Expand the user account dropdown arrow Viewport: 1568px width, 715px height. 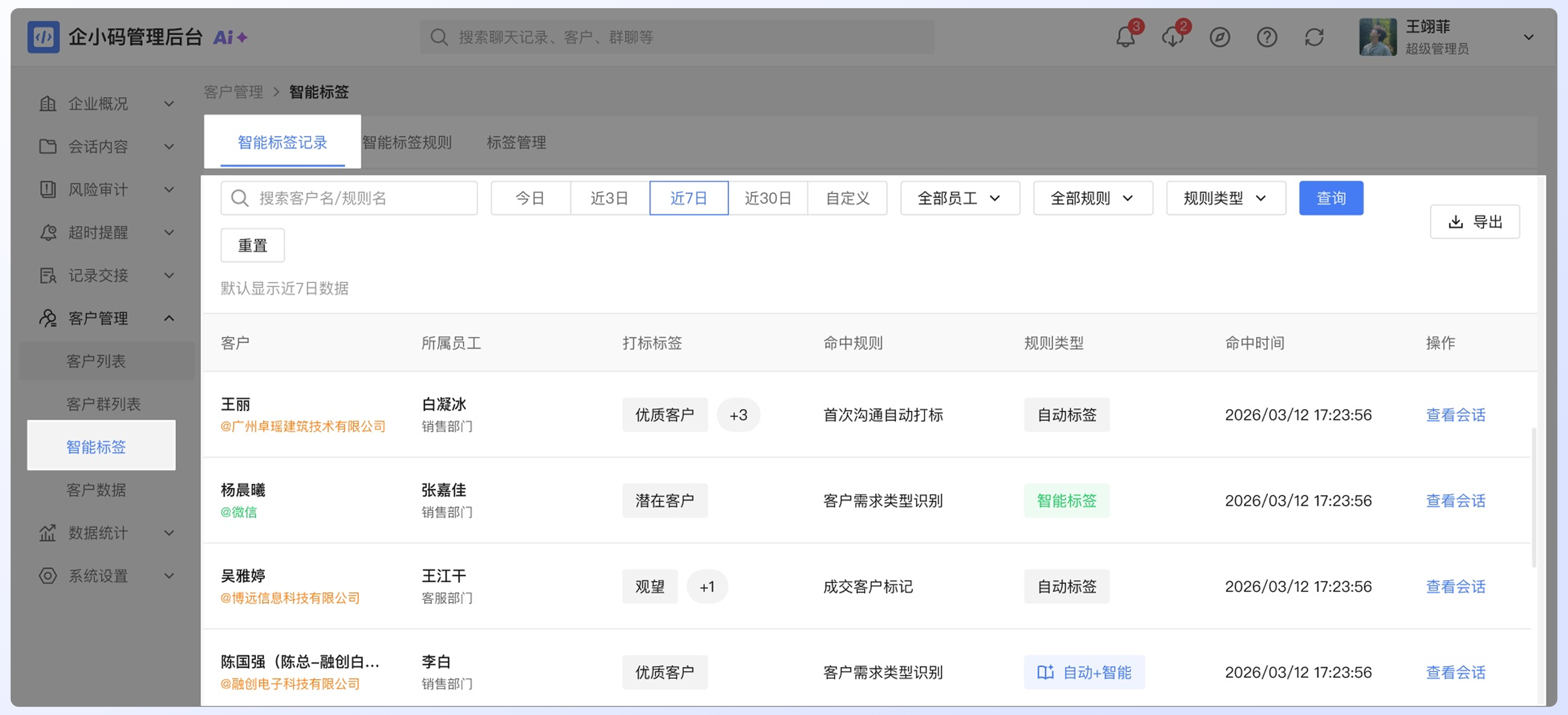(1528, 37)
